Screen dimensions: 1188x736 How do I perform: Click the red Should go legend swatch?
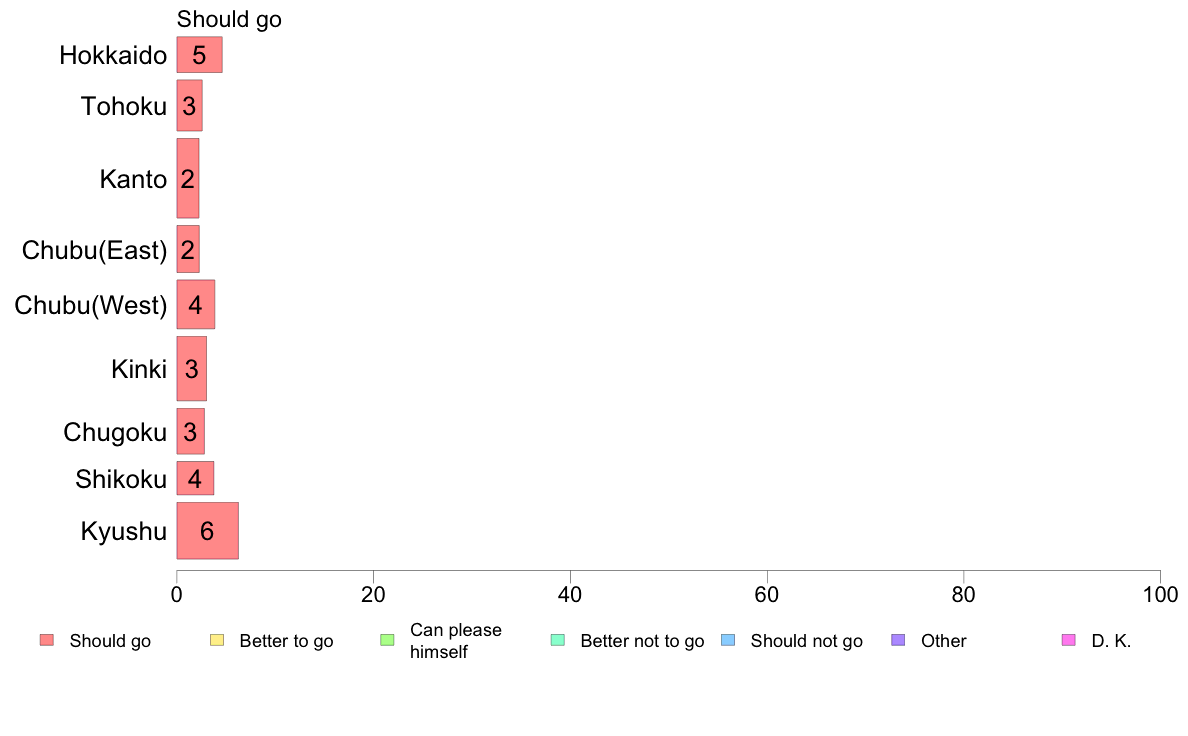(x=47, y=640)
